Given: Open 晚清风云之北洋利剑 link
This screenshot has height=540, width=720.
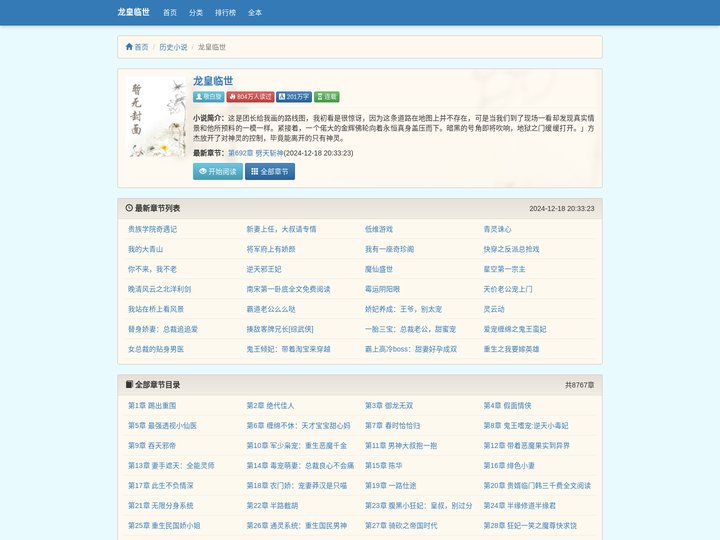Looking at the screenshot, I should [159, 289].
